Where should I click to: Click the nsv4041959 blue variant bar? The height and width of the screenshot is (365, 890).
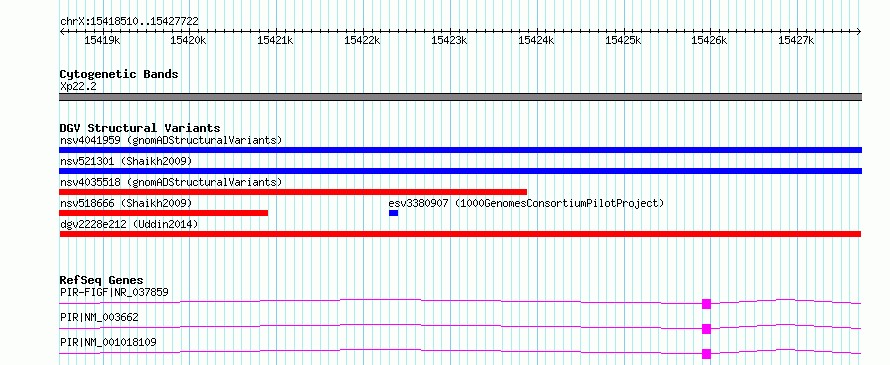460,150
